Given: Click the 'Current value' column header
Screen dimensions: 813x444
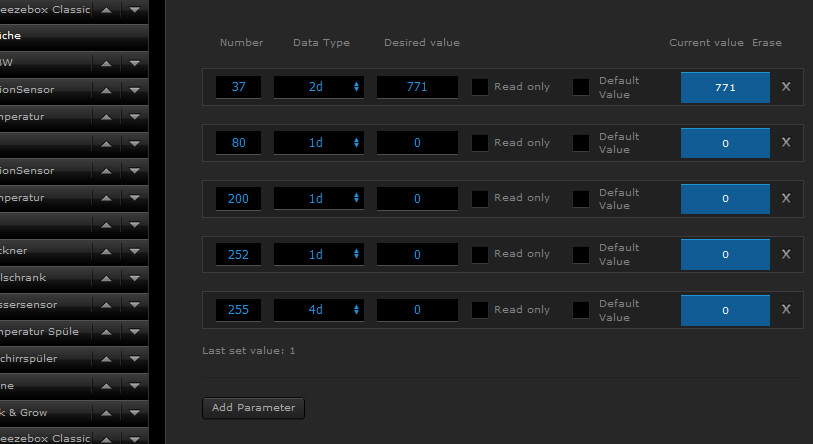Looking at the screenshot, I should click(706, 43).
